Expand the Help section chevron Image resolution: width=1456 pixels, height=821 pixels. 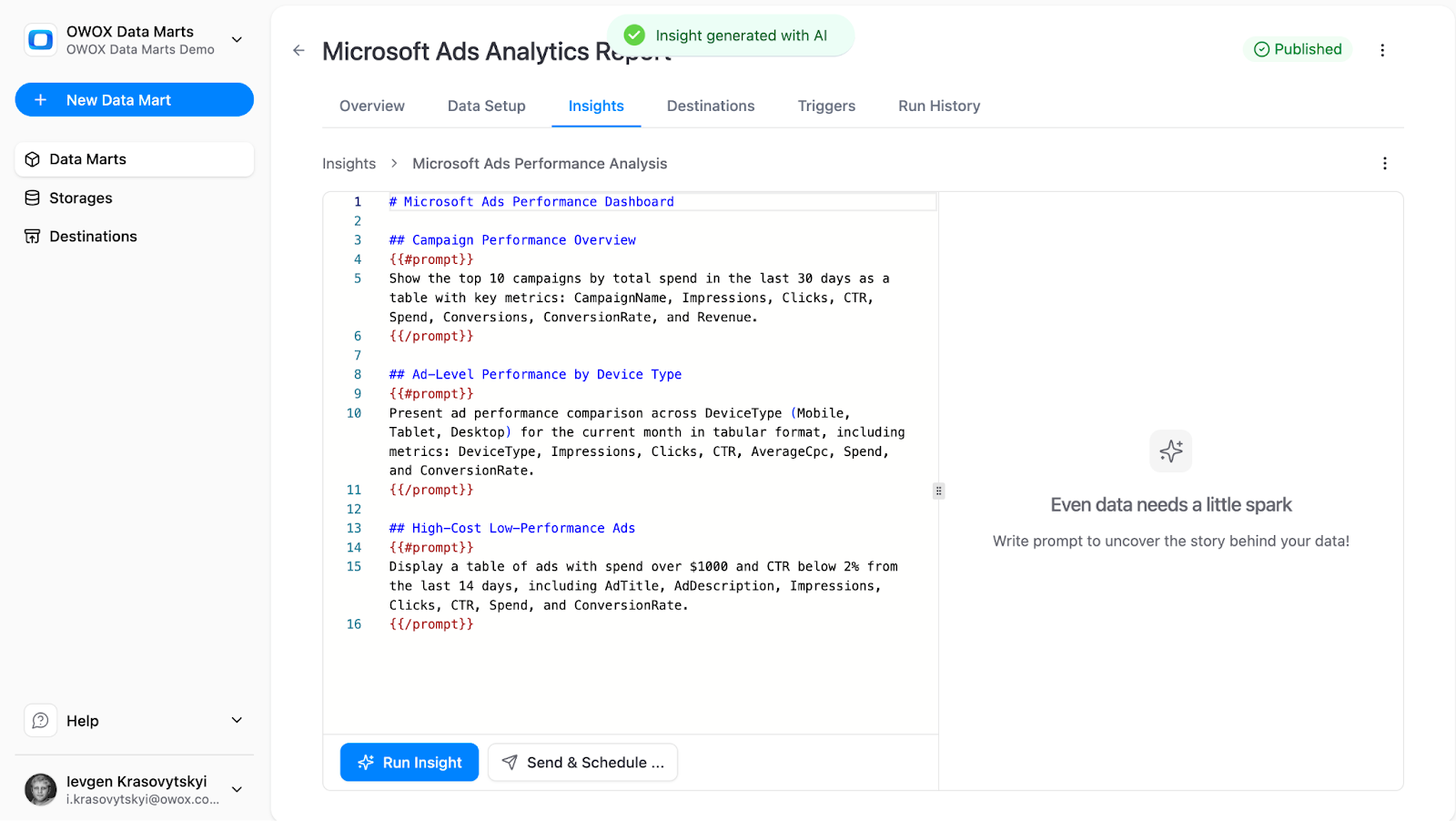[237, 720]
